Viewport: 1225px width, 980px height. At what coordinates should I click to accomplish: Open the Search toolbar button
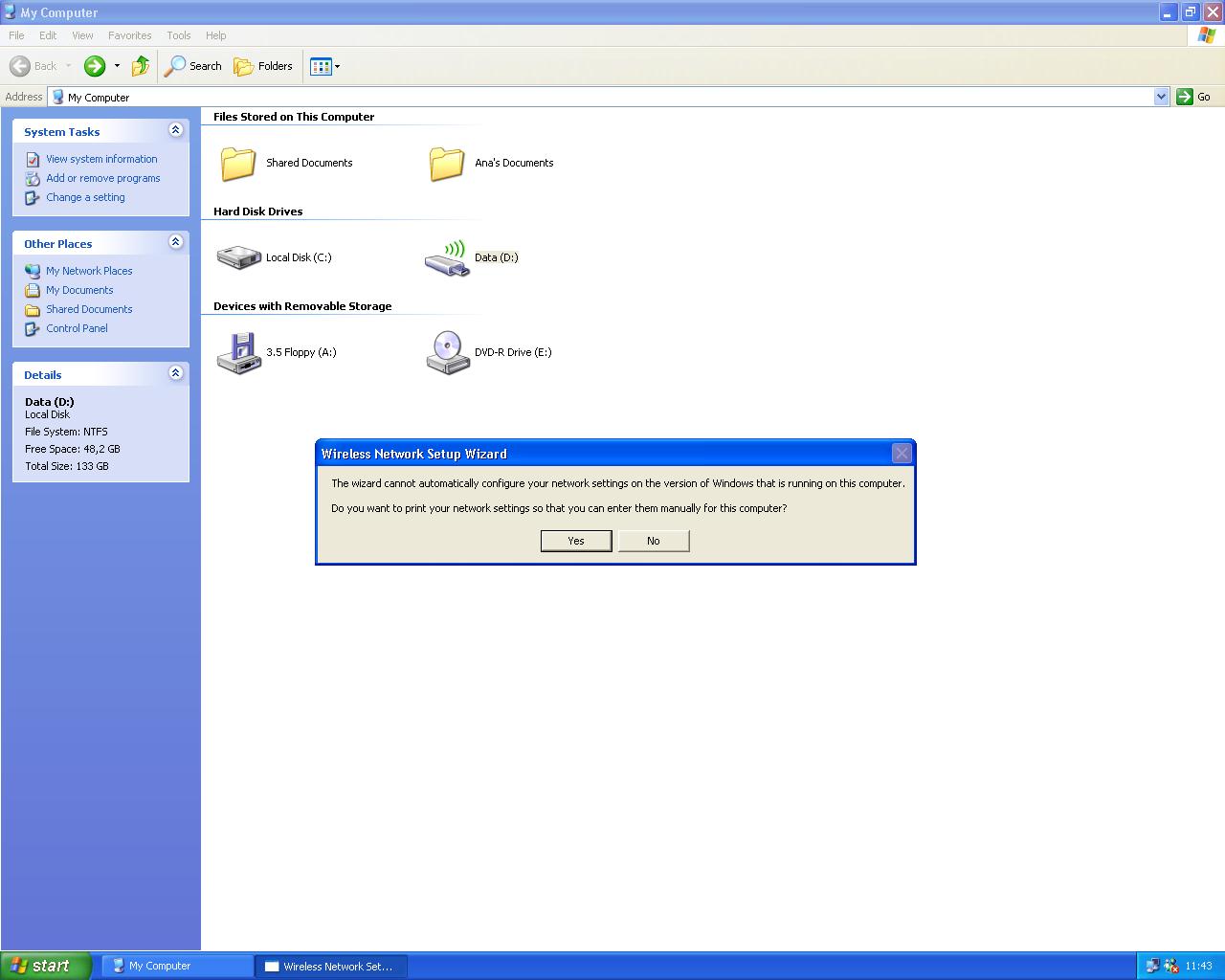193,66
